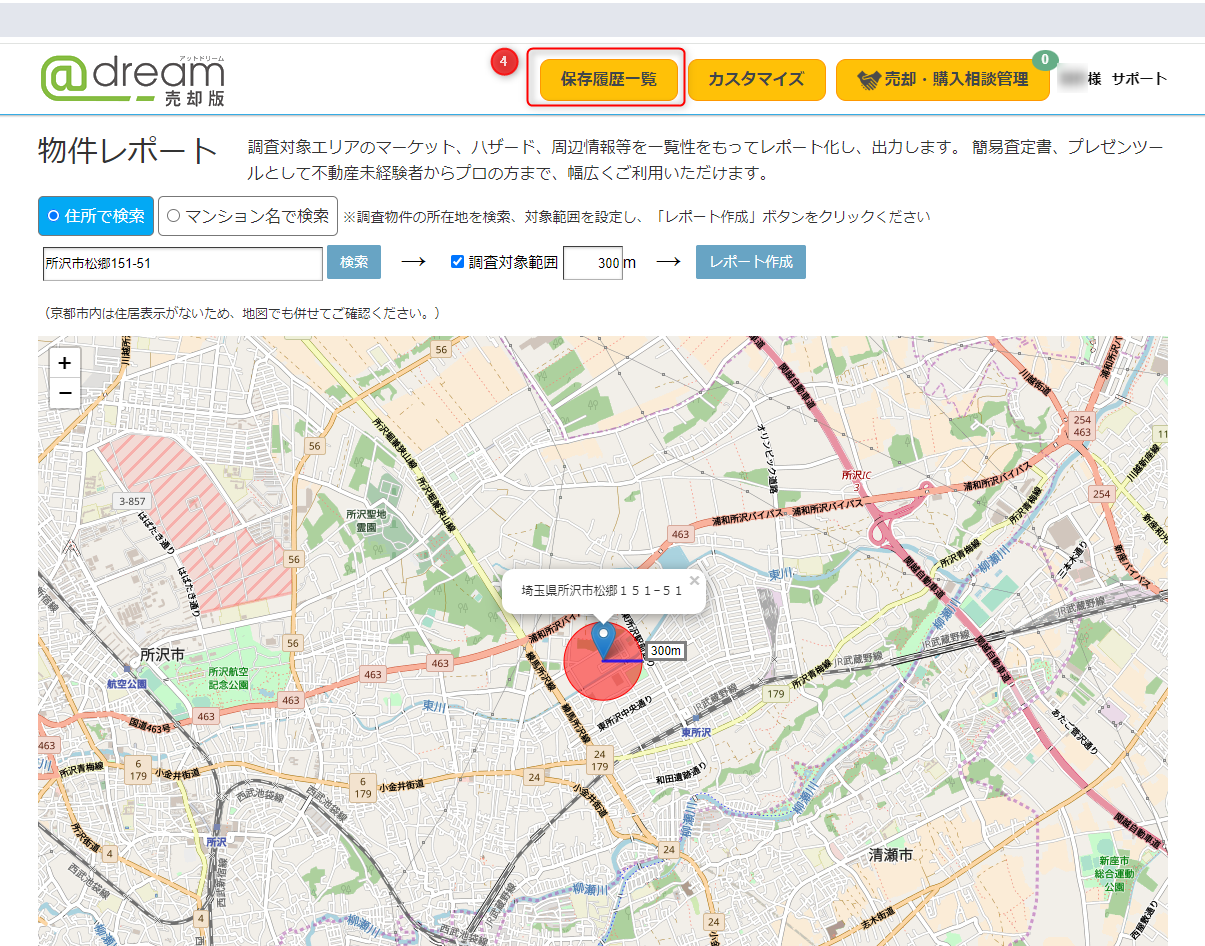The height and width of the screenshot is (946, 1205).
Task: Toggle the 調査対象範囲 checkbox
Action: coord(457,262)
